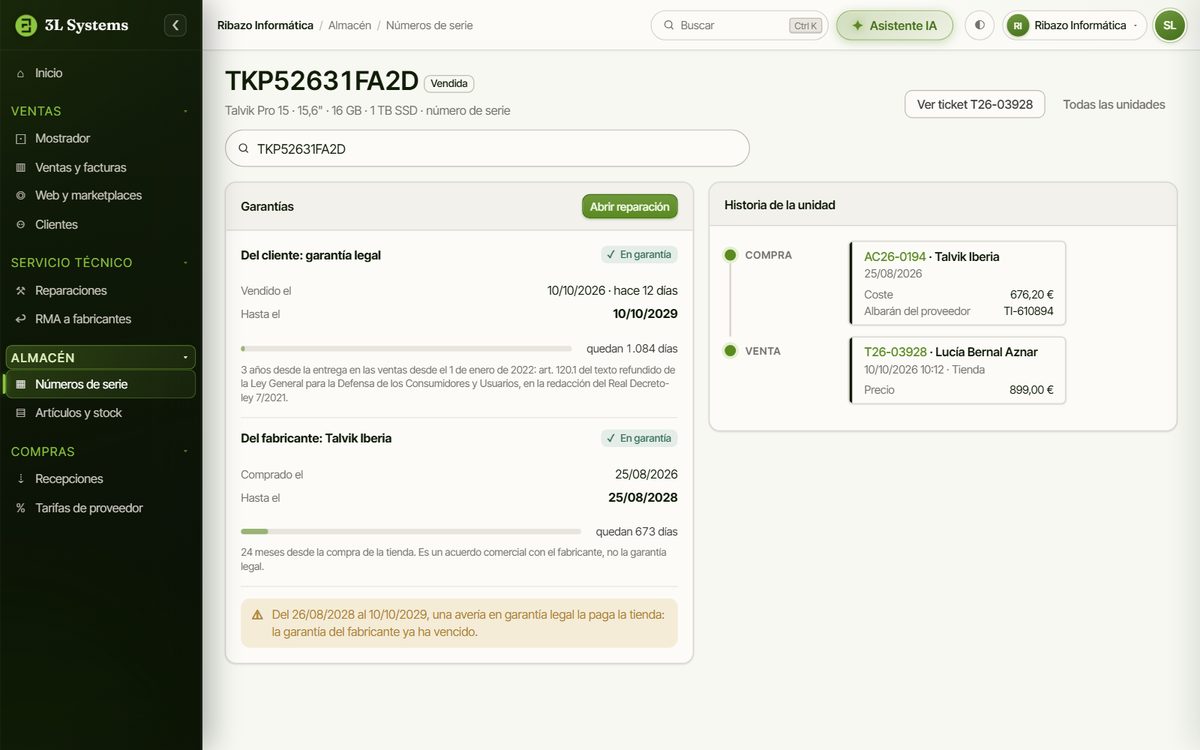Click the legal warranty progress bar
The height and width of the screenshot is (750, 1200).
pyautogui.click(x=406, y=349)
